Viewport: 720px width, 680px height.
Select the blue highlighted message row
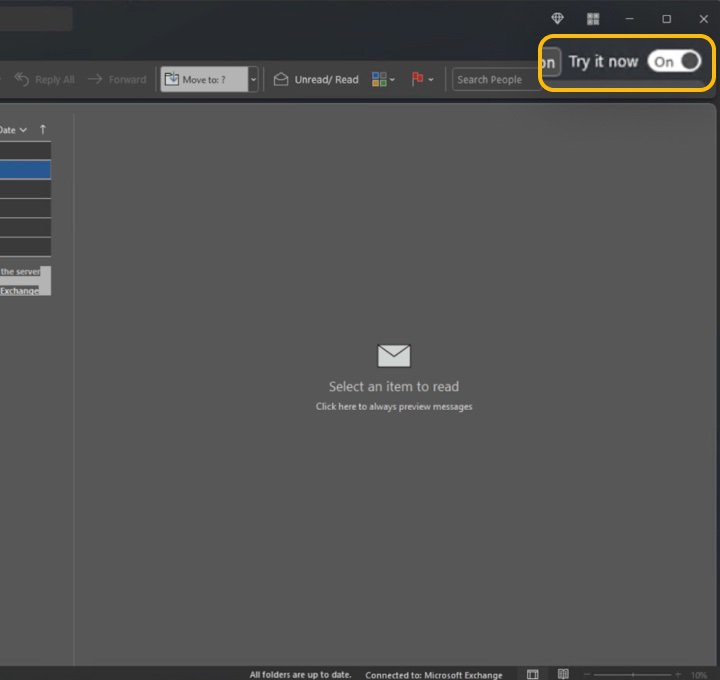[25, 170]
